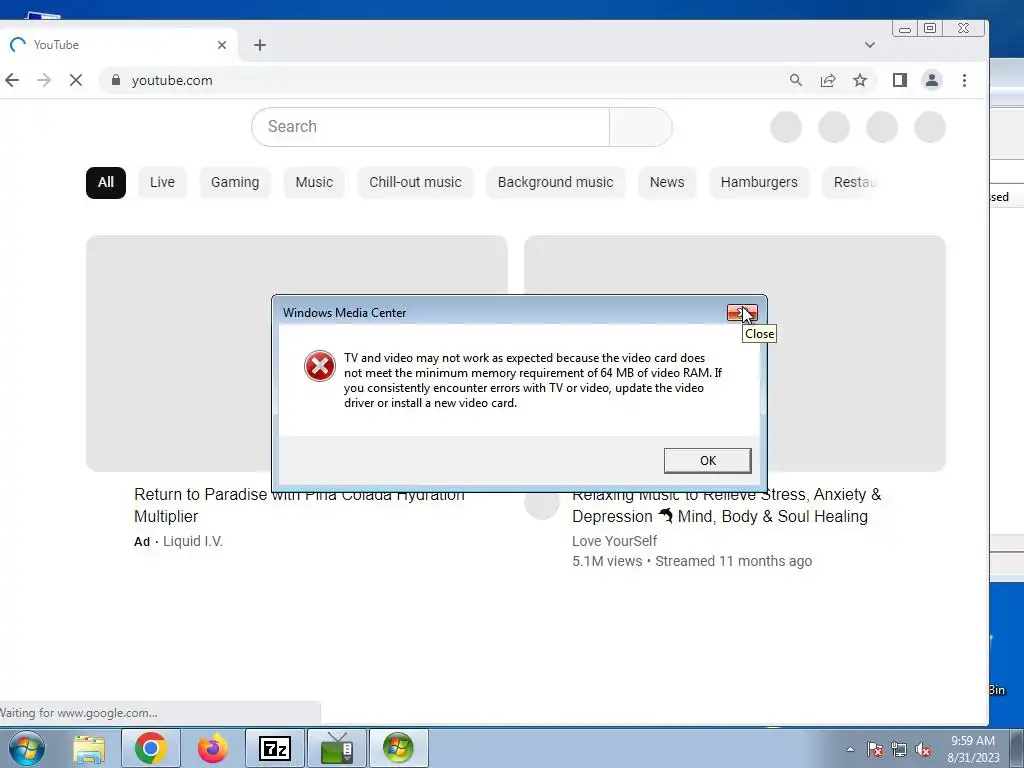Select the News filter chip
Image resolution: width=1024 pixels, height=768 pixels.
(x=667, y=182)
